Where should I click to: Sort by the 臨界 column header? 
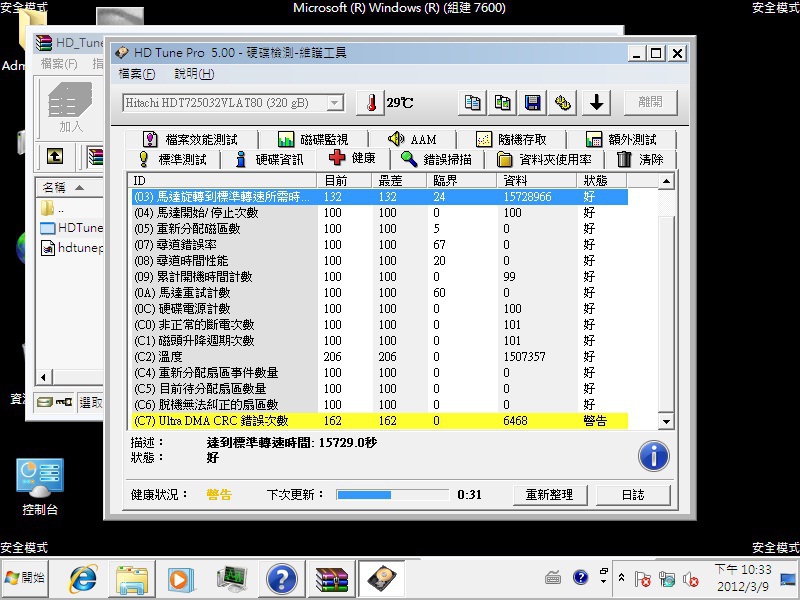coord(461,181)
